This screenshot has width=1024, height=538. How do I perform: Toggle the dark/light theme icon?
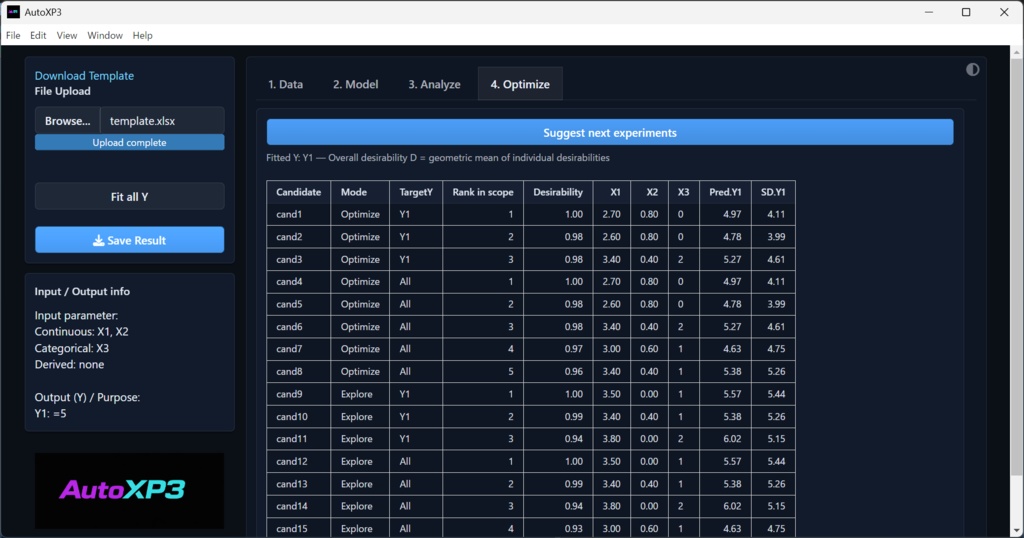tap(972, 70)
